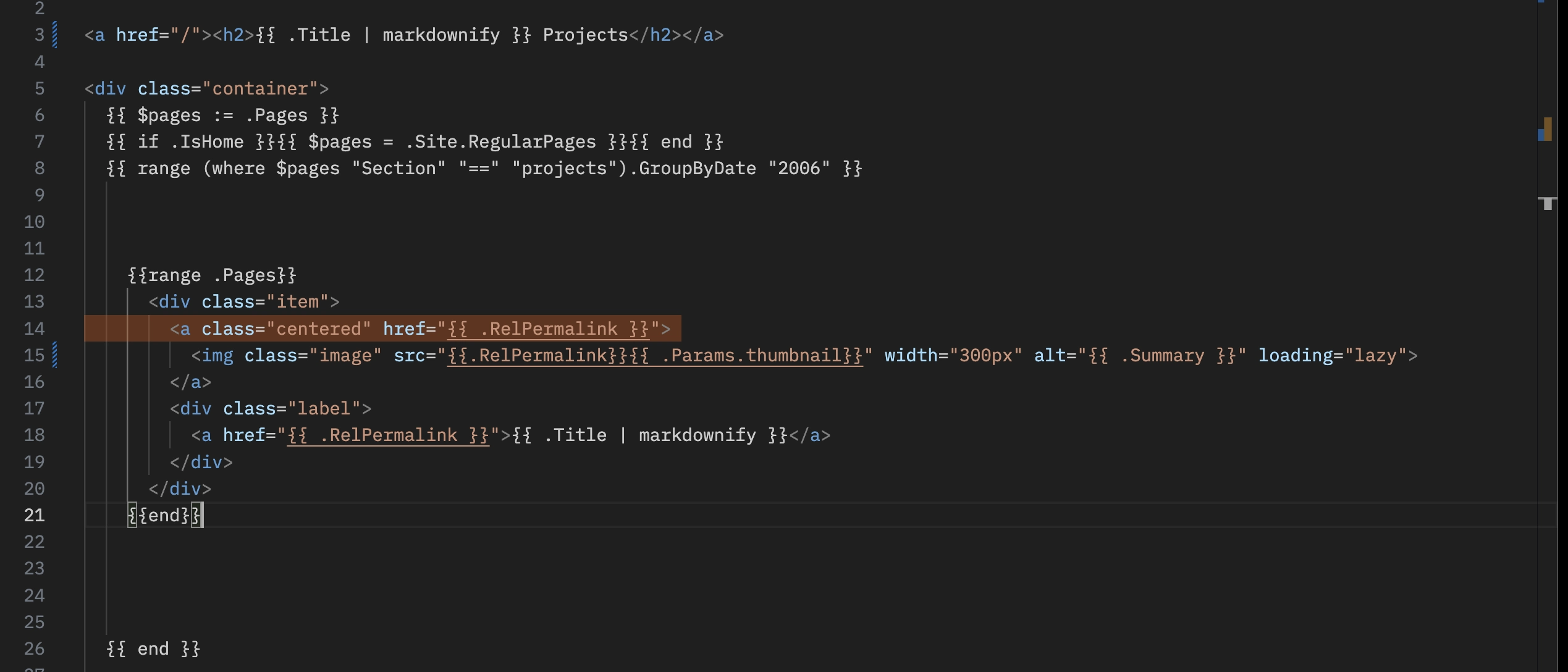Select the {{end}} token on line 21
This screenshot has width=1568, height=672.
(164, 515)
